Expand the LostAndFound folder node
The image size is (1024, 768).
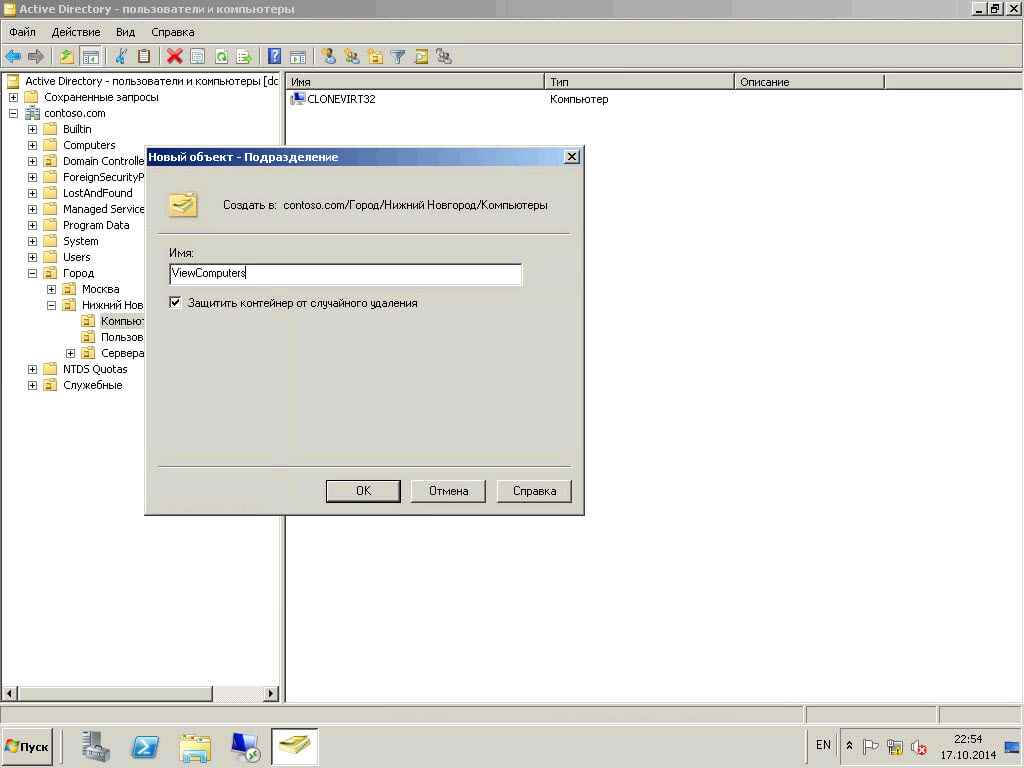(32, 193)
